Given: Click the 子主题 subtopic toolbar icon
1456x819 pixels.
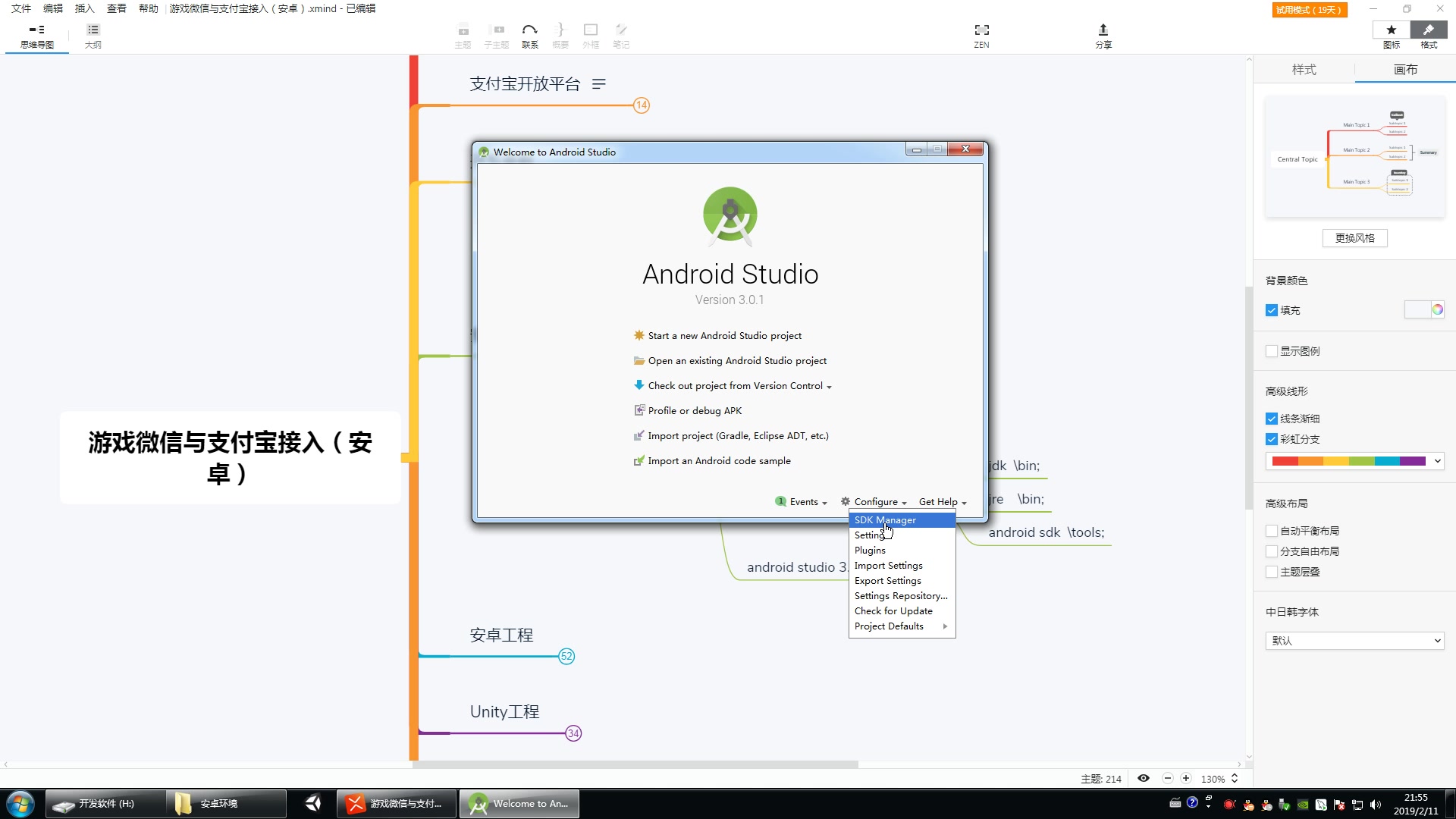Looking at the screenshot, I should [x=497, y=36].
